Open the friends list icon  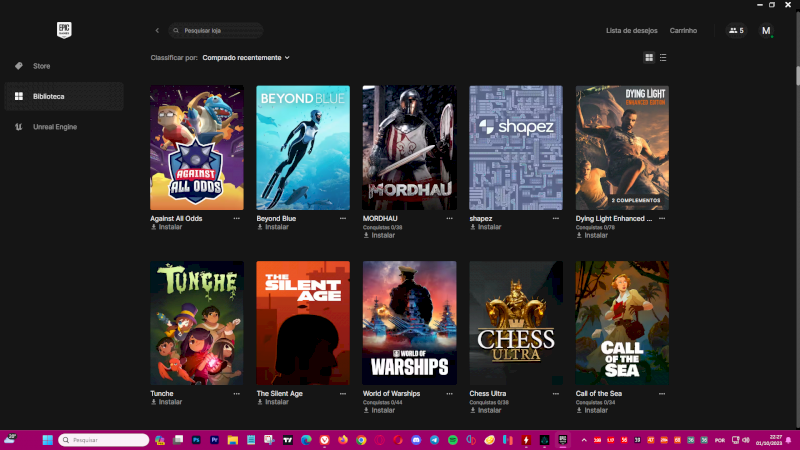[736, 31]
